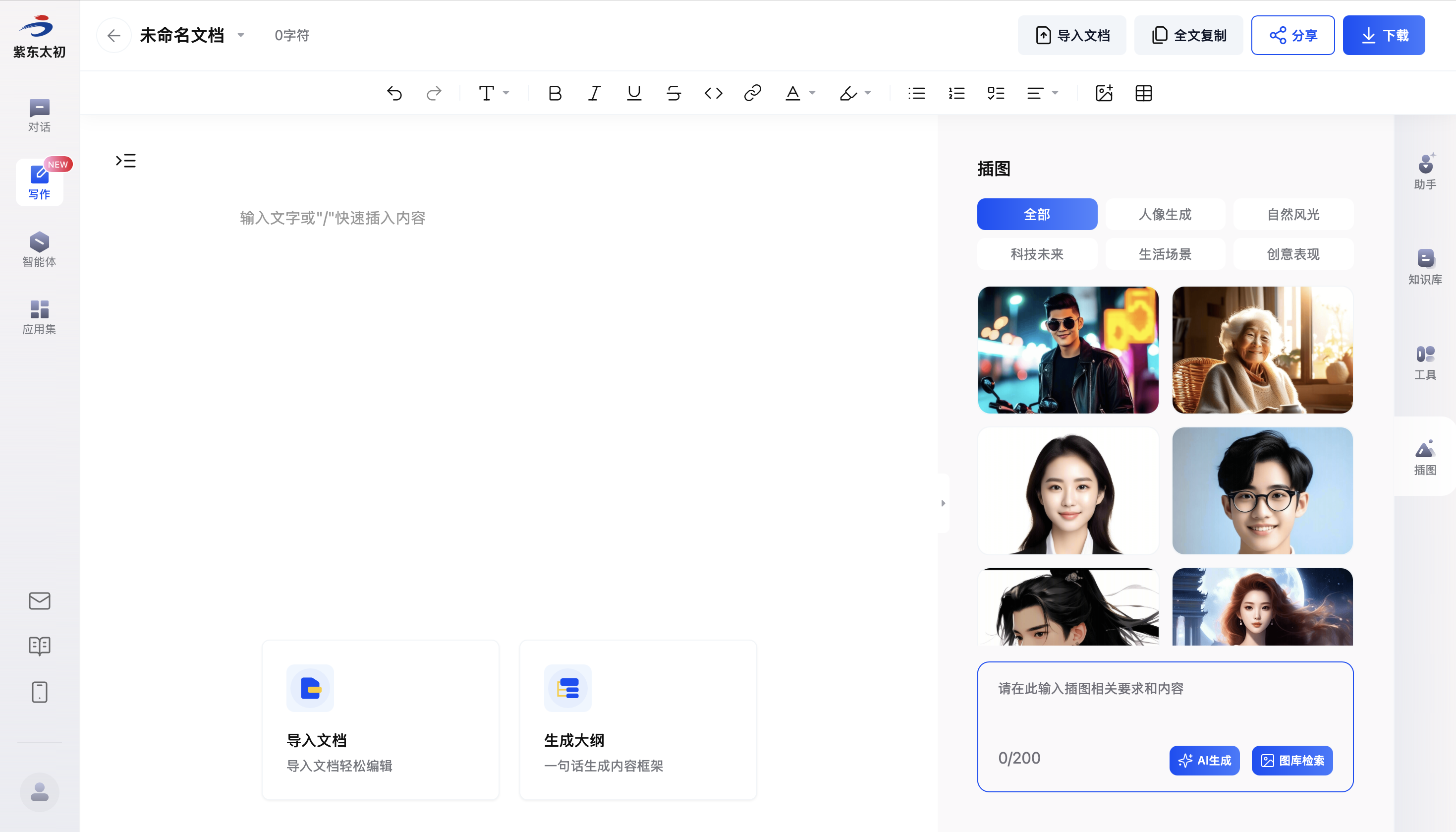
Task: Select the elderly woman portrait thumbnail
Action: (1262, 350)
